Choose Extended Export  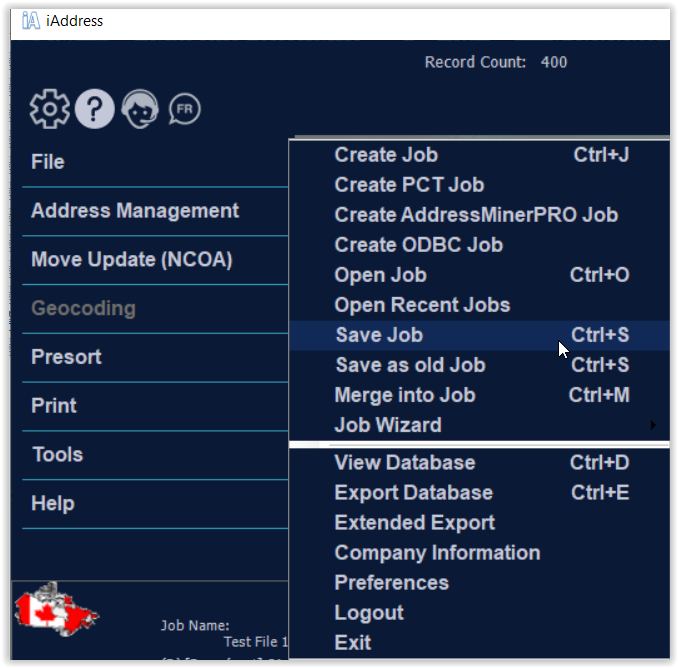[x=479, y=523]
